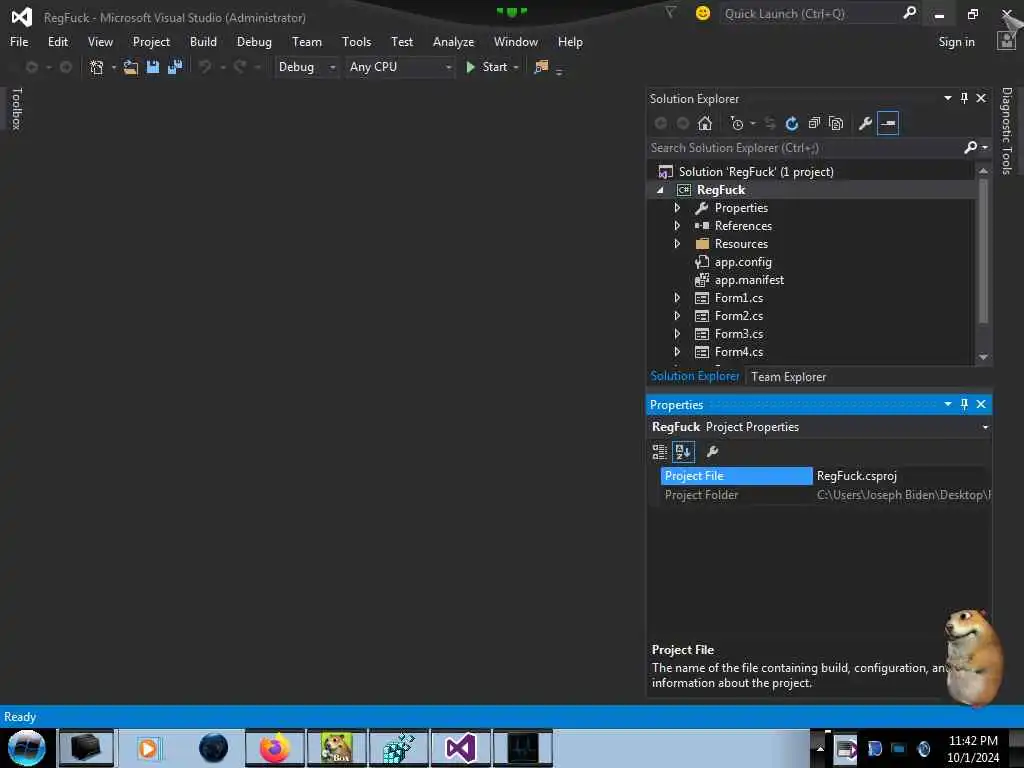
Task: Click the Solution Explorer Home icon
Action: click(x=705, y=123)
